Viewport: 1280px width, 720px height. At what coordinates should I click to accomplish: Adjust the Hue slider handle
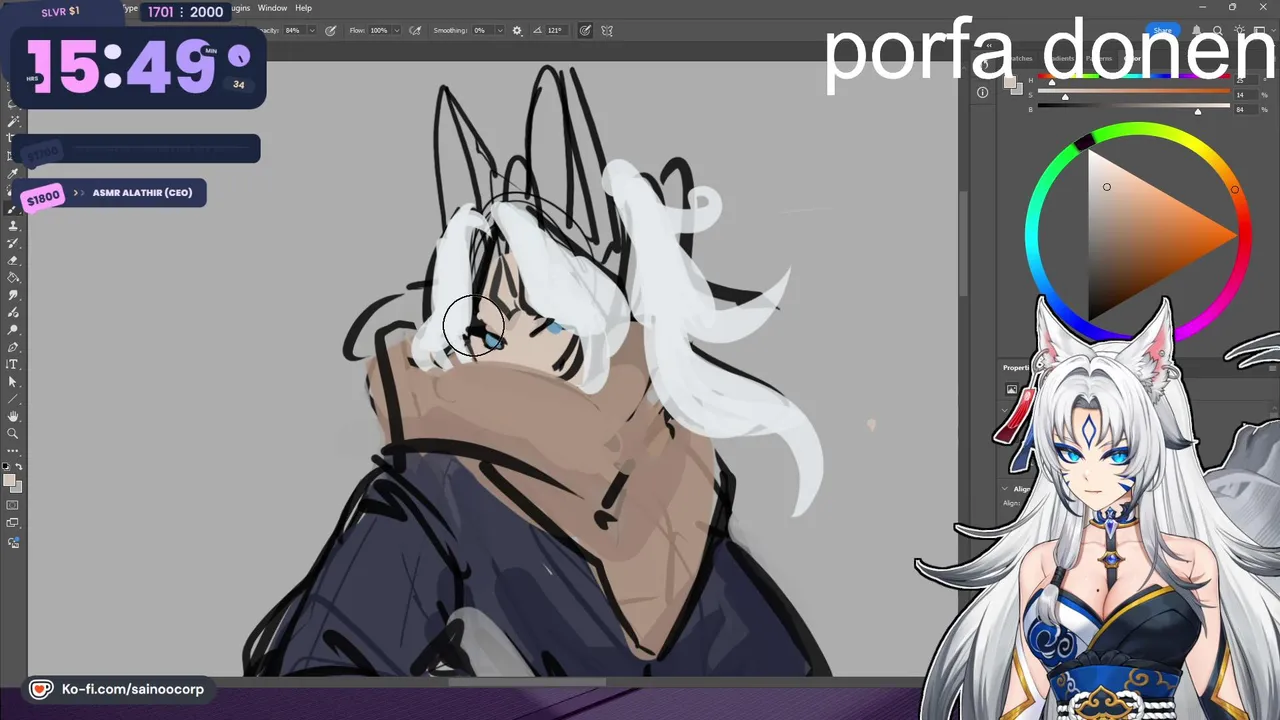(x=1051, y=84)
